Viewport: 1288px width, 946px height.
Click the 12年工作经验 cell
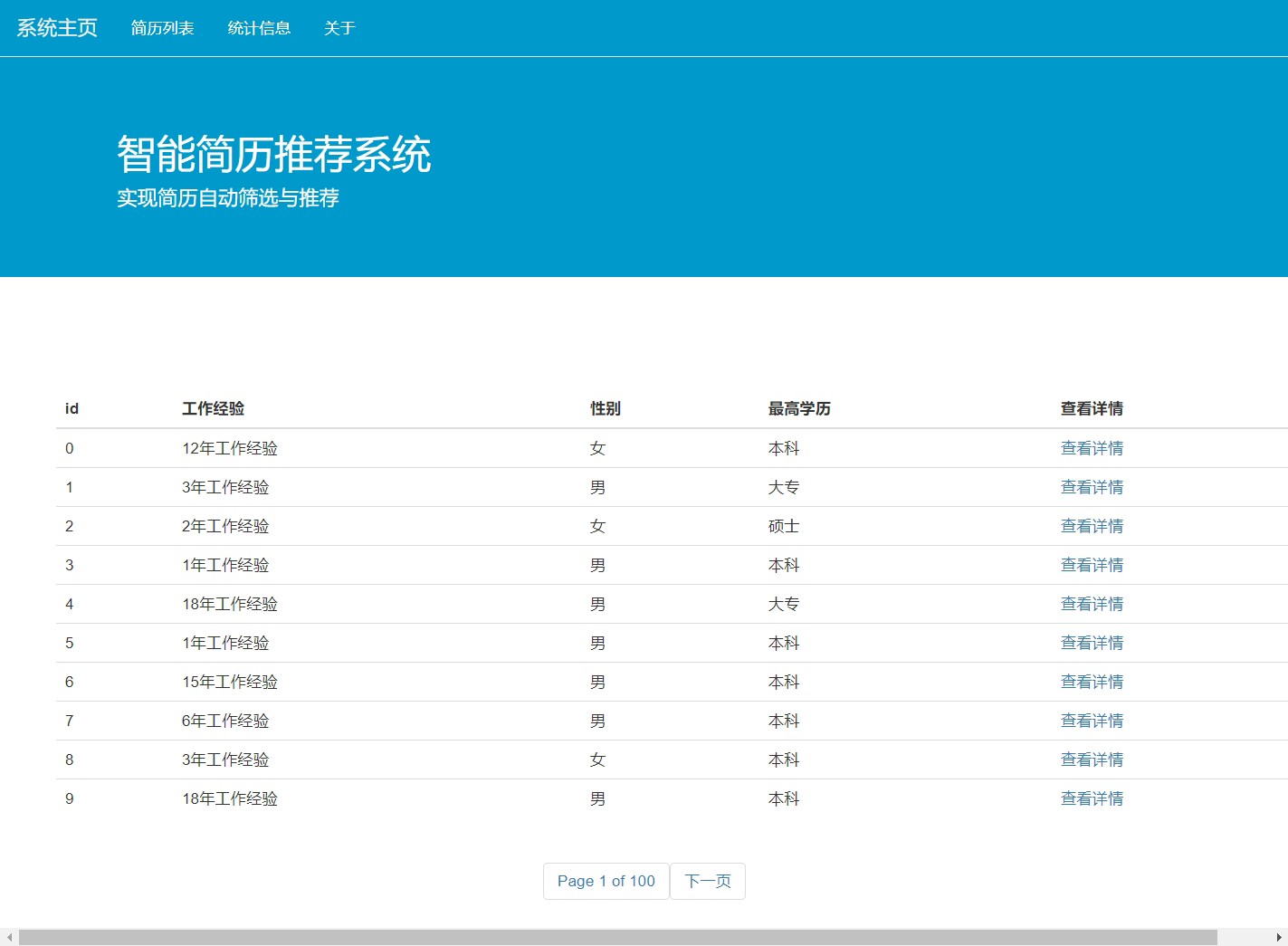(x=230, y=448)
